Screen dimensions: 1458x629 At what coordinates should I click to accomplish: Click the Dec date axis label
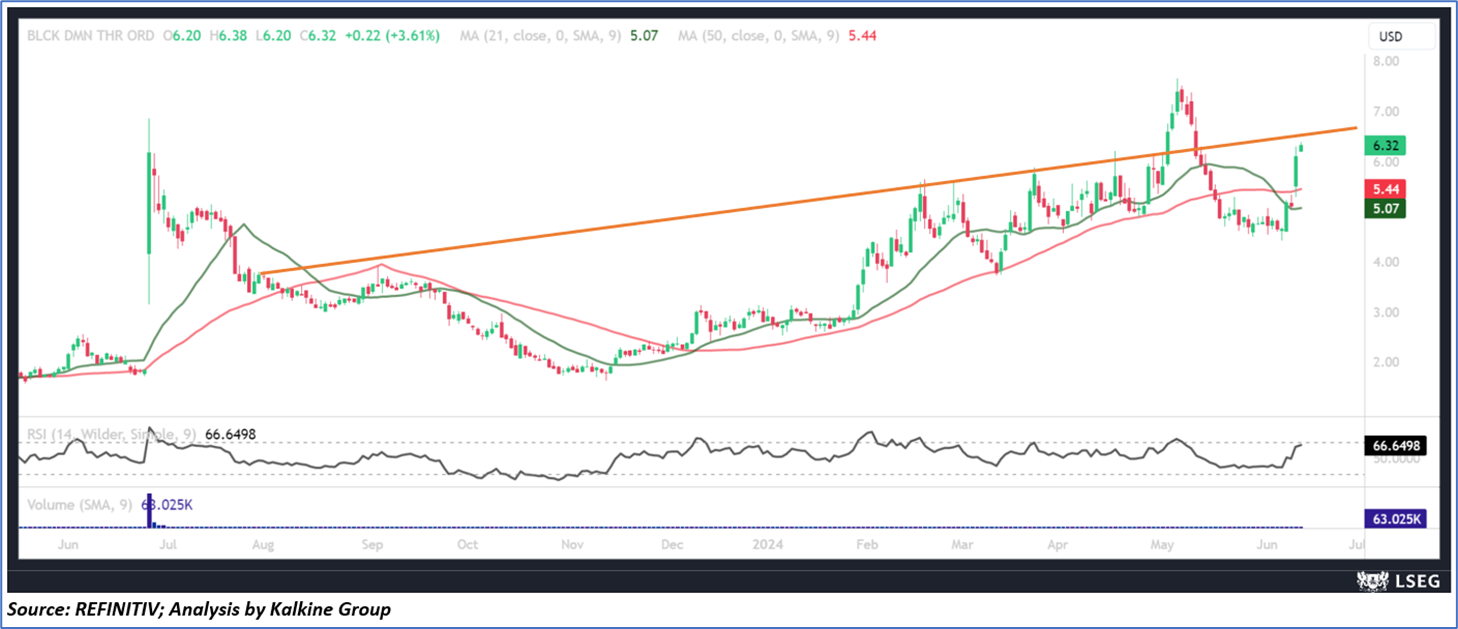click(672, 546)
